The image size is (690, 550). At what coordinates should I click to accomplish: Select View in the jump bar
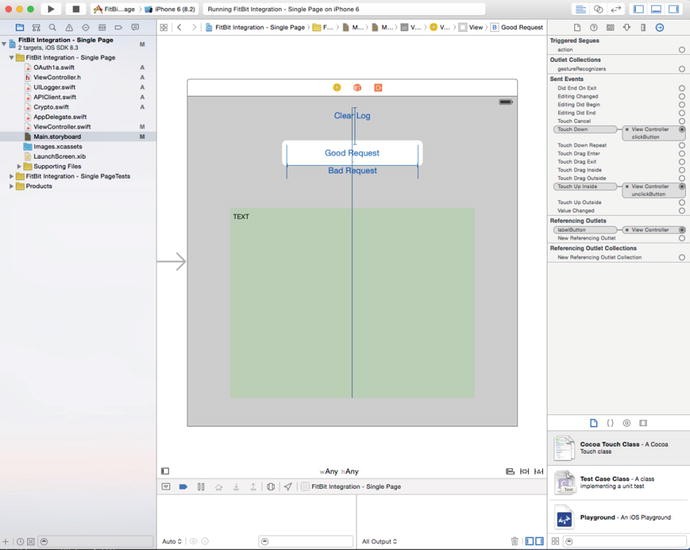(470, 27)
